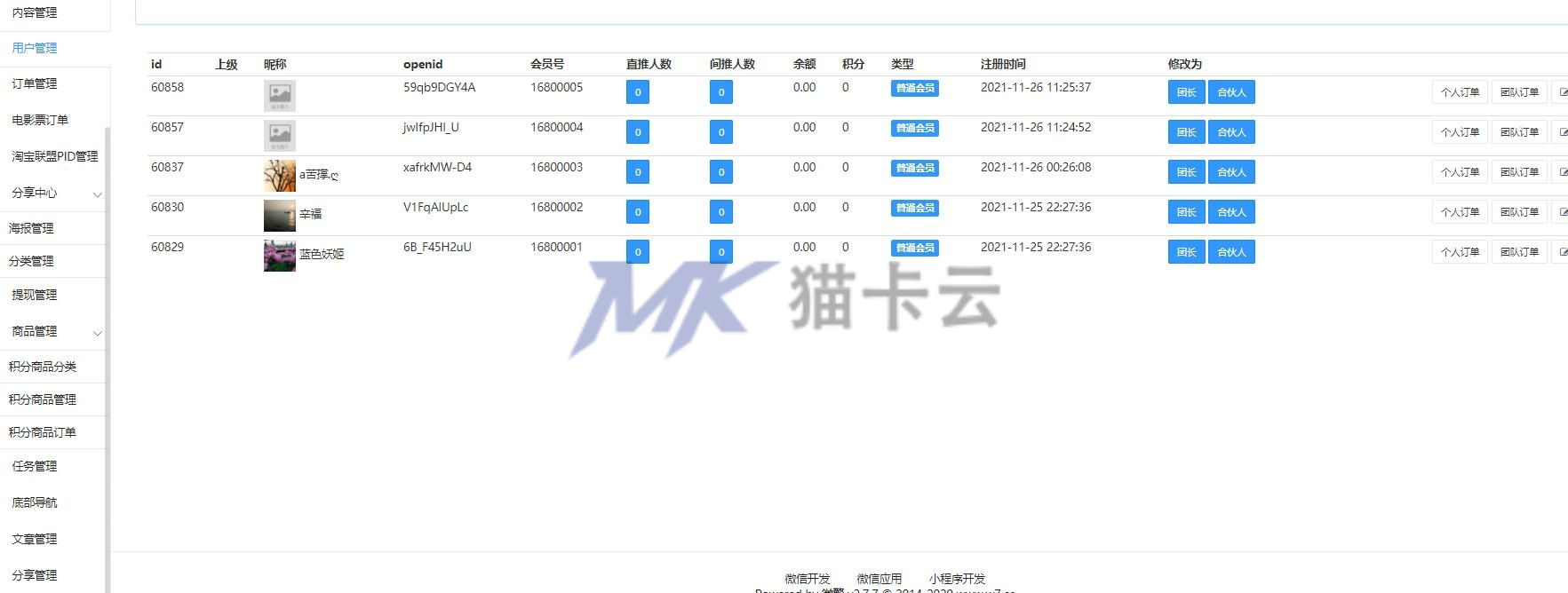The width and height of the screenshot is (1568, 593).
Task: Open 微信应用 footer link
Action: (x=880, y=579)
